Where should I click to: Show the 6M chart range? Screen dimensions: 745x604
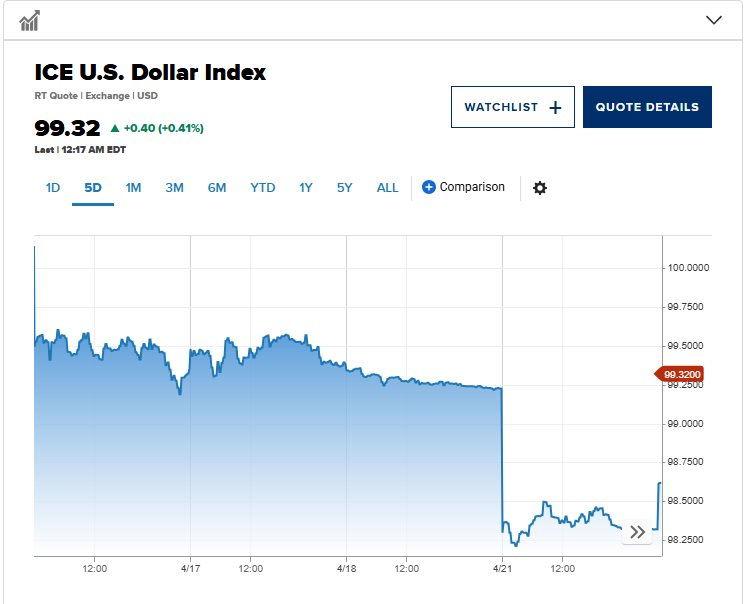coord(217,187)
